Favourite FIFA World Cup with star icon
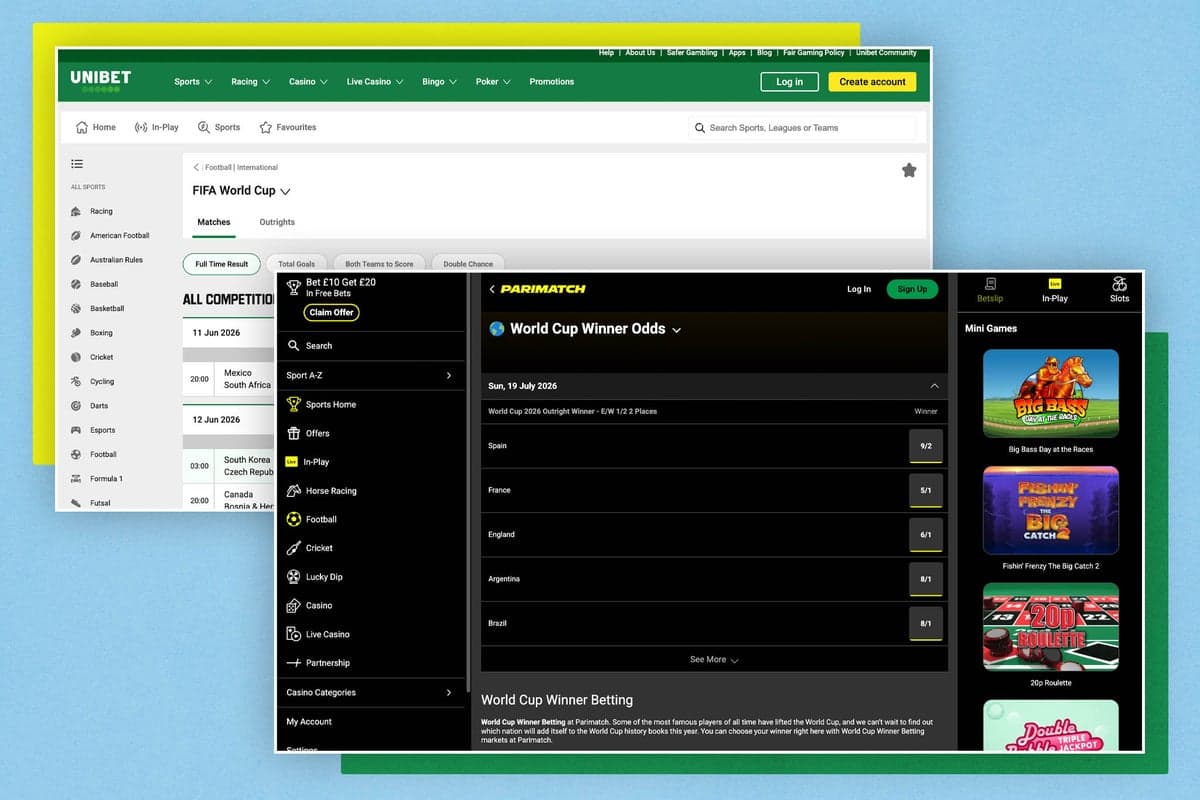 tap(909, 170)
